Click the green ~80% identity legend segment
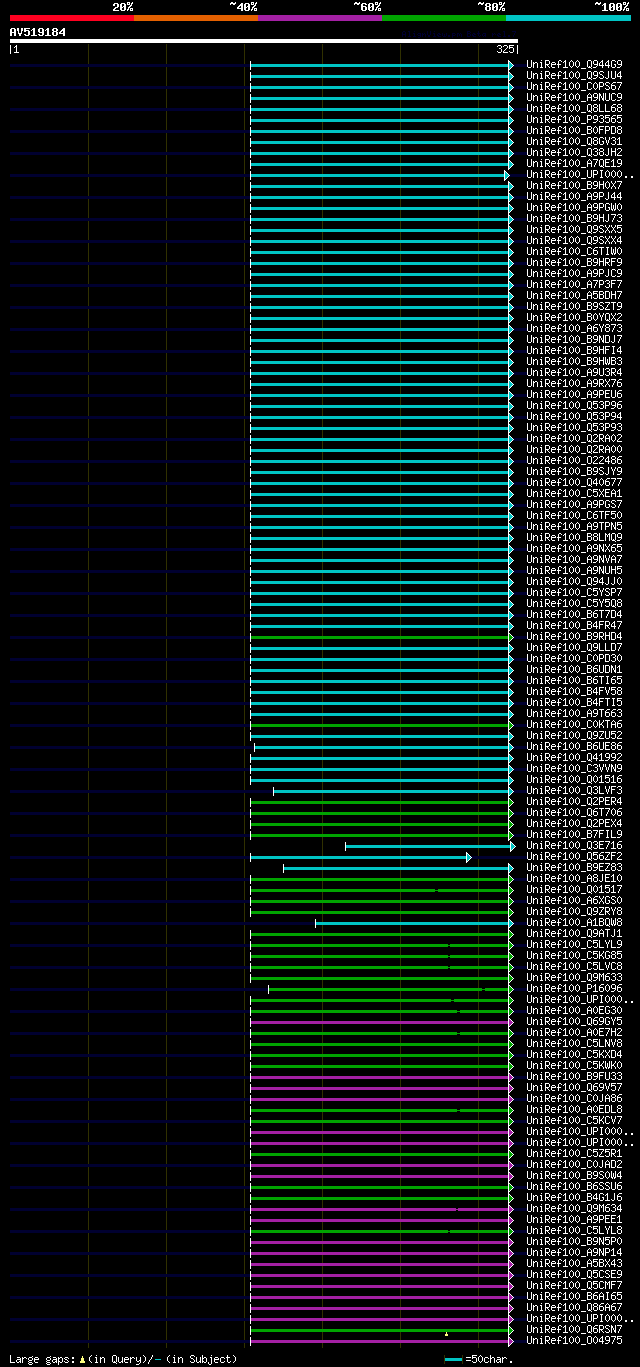Screen dimensions: 640x1367 click(x=444, y=17)
